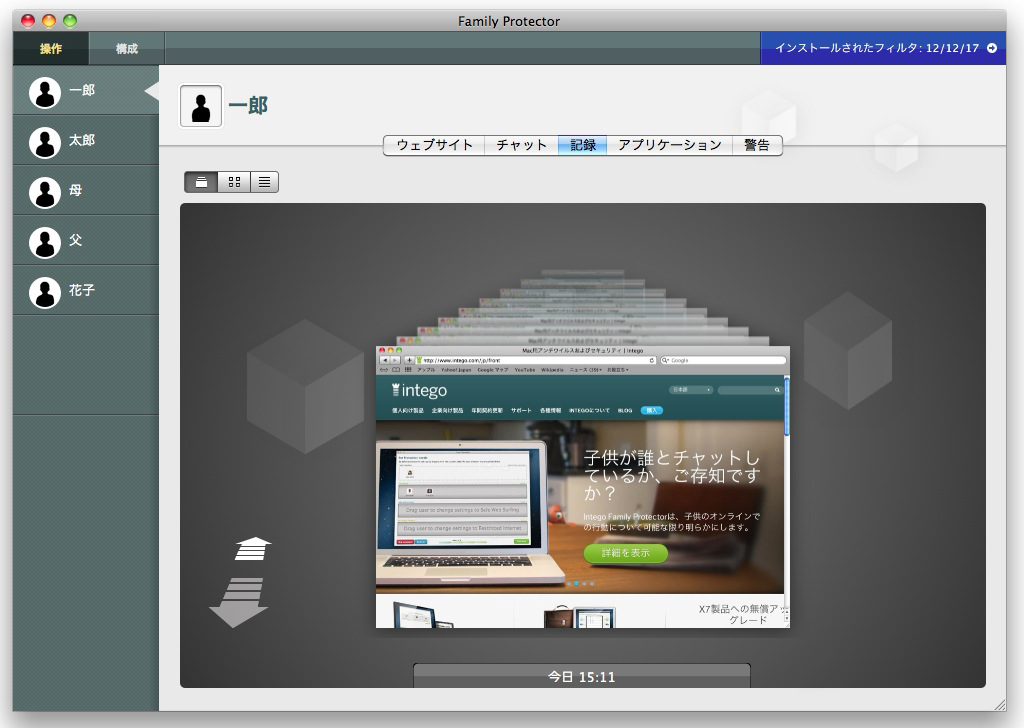Click the front recorded screenshot thumbnail
The width and height of the screenshot is (1024, 728).
pyautogui.click(x=583, y=487)
